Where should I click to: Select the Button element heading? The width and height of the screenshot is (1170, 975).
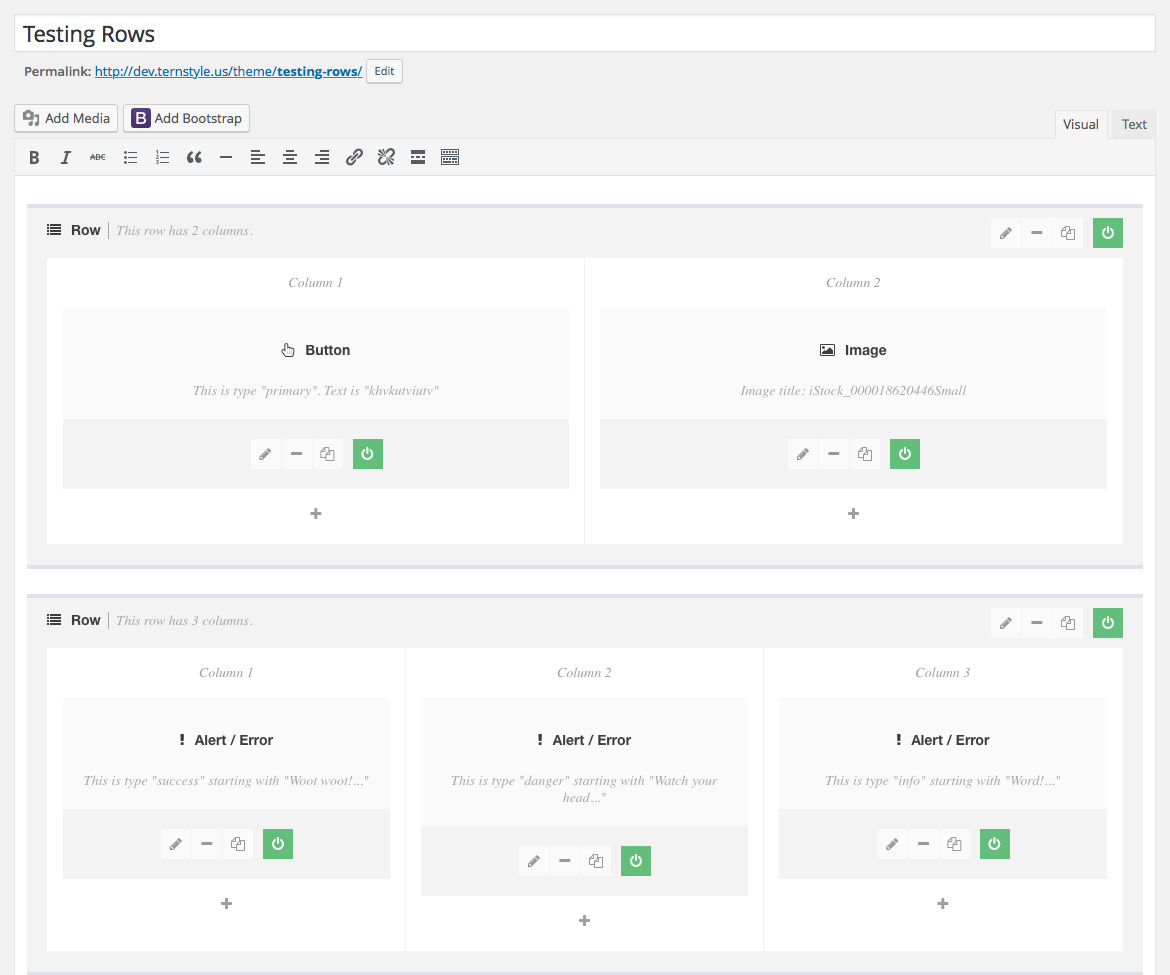point(316,350)
